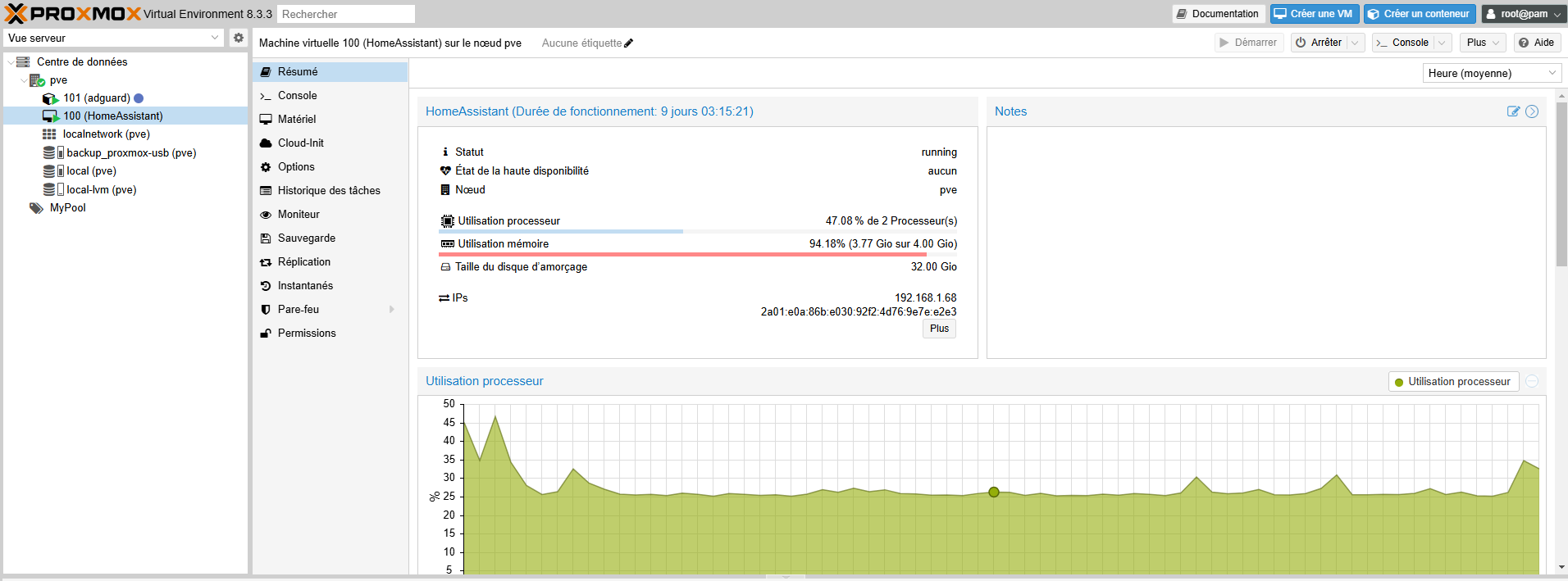
Task: Open the Matériel section
Action: [330, 120]
